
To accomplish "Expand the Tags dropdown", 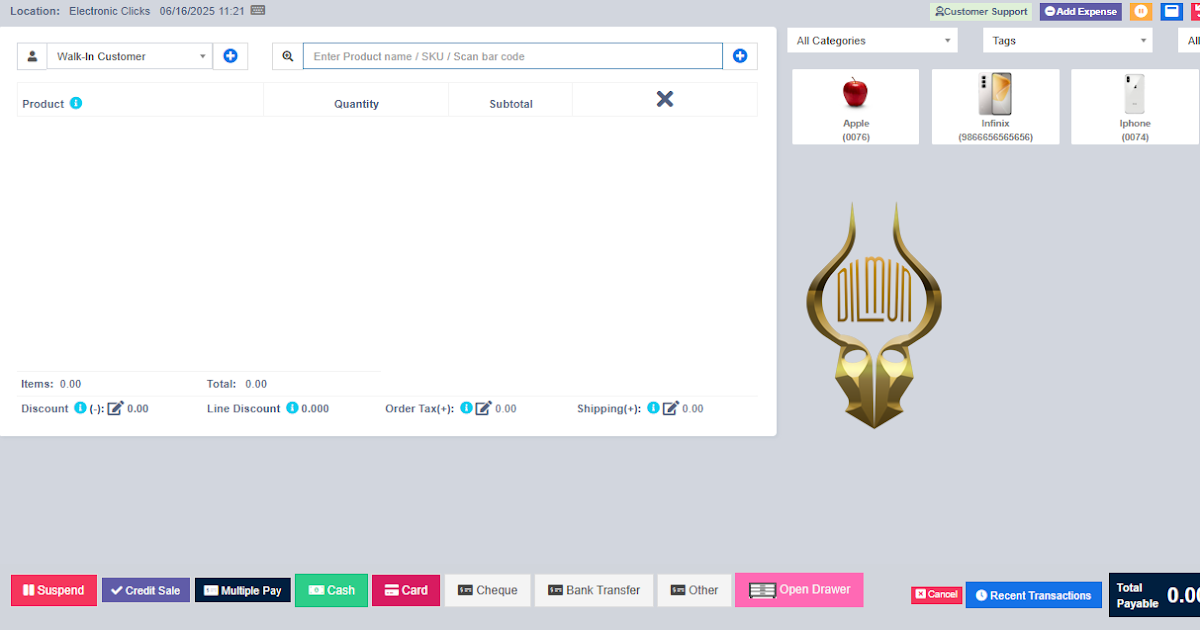I will 1067,40.
